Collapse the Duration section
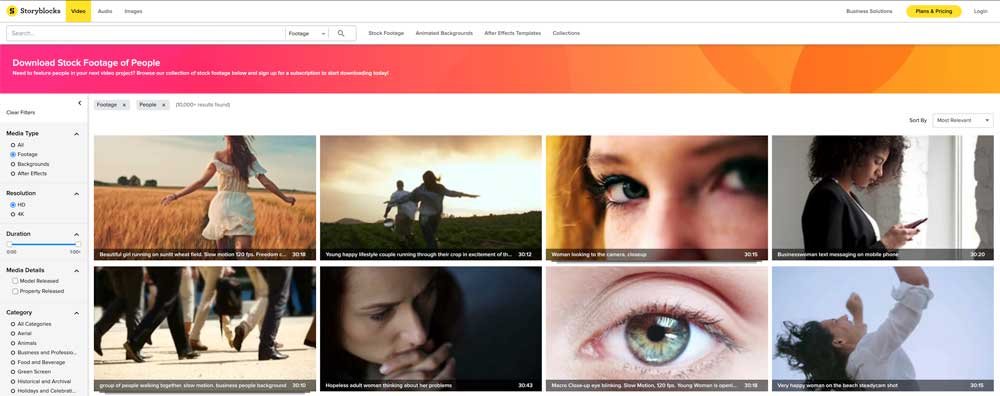Screen dimensions: 1000x396 click(77, 234)
